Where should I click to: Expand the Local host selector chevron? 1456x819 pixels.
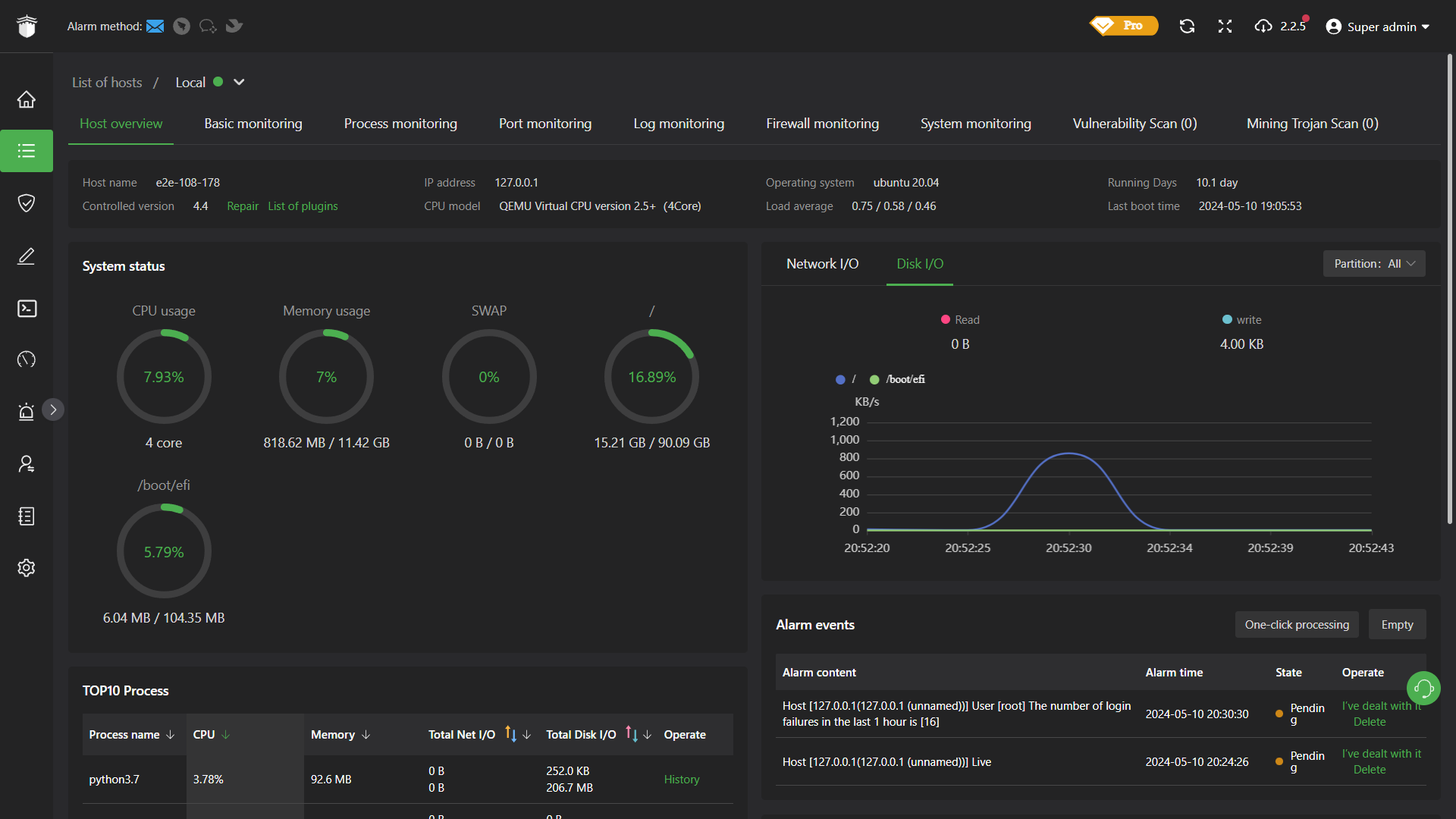tap(239, 82)
